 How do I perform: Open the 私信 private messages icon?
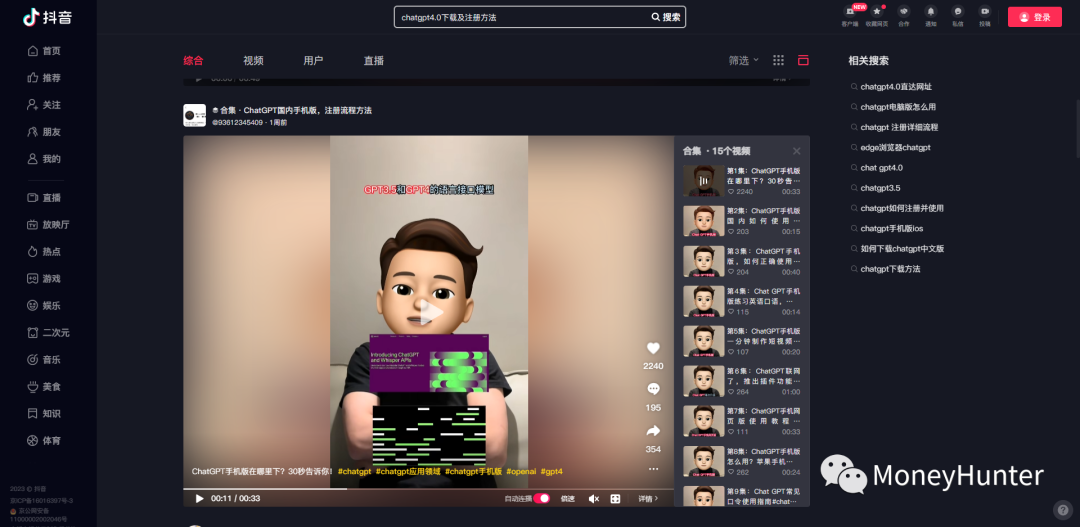click(958, 12)
